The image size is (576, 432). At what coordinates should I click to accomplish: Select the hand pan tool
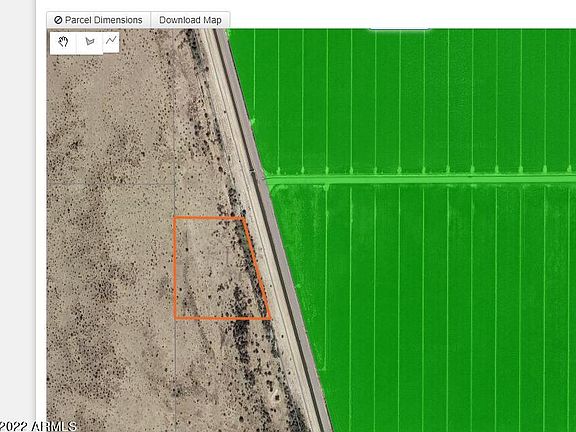click(x=63, y=42)
